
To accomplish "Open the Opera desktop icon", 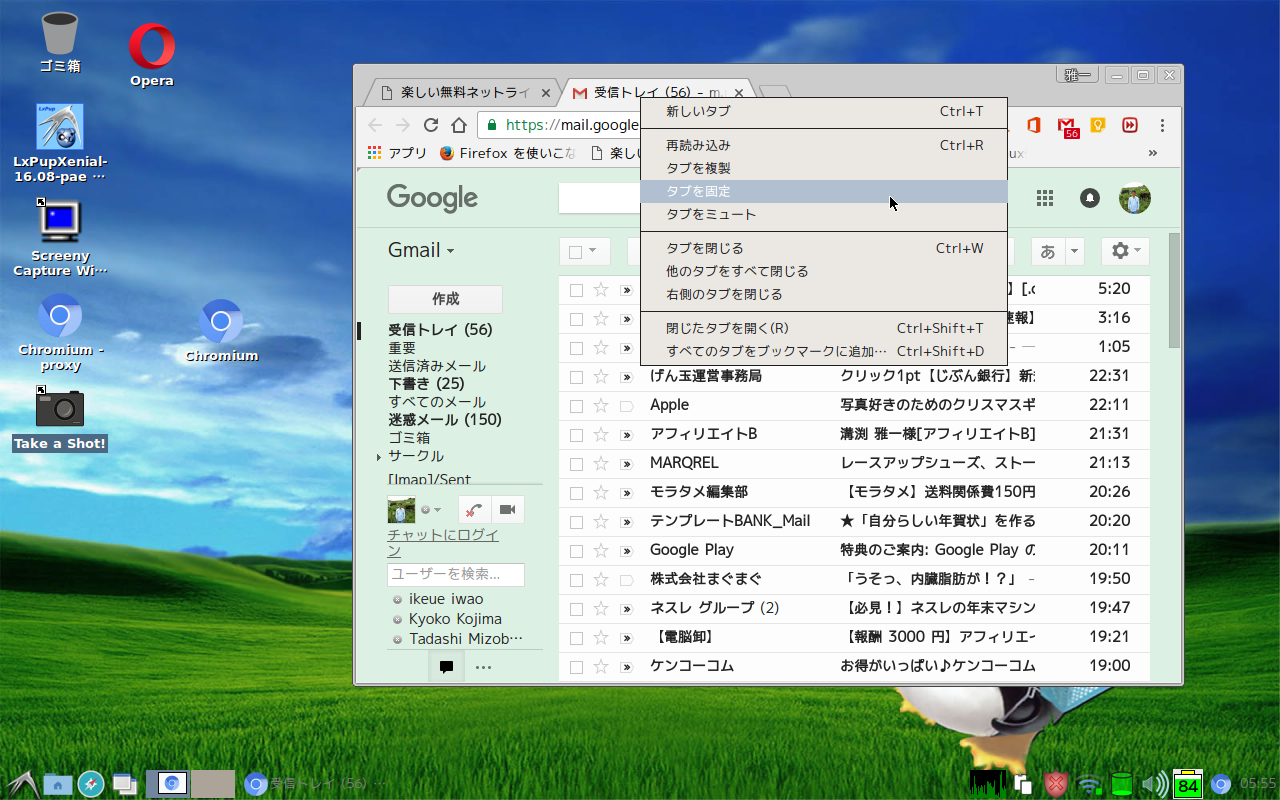I will point(152,54).
